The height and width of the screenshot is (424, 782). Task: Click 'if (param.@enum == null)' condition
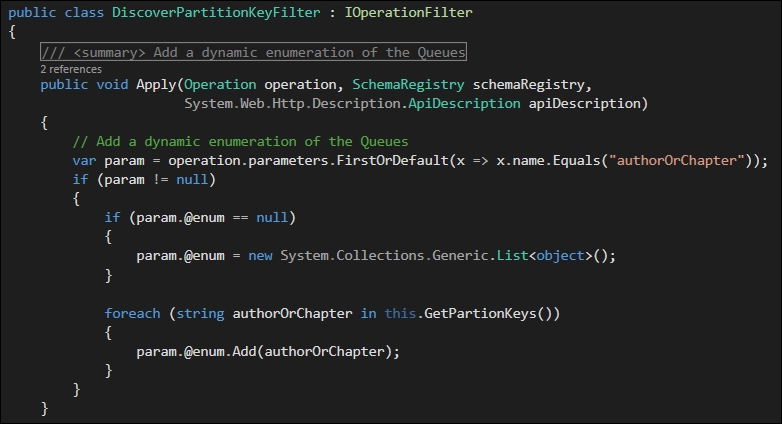tap(200, 217)
